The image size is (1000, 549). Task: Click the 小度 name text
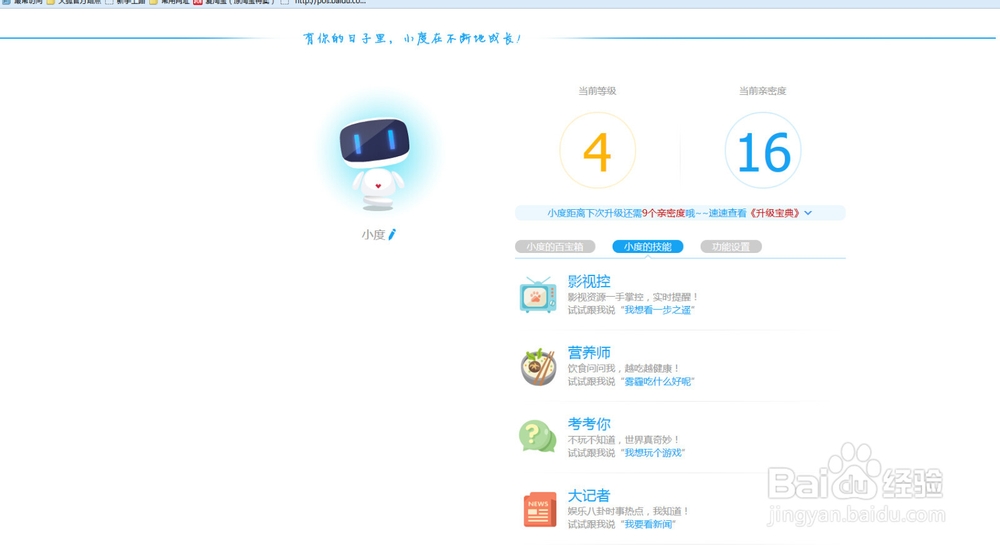coord(373,235)
